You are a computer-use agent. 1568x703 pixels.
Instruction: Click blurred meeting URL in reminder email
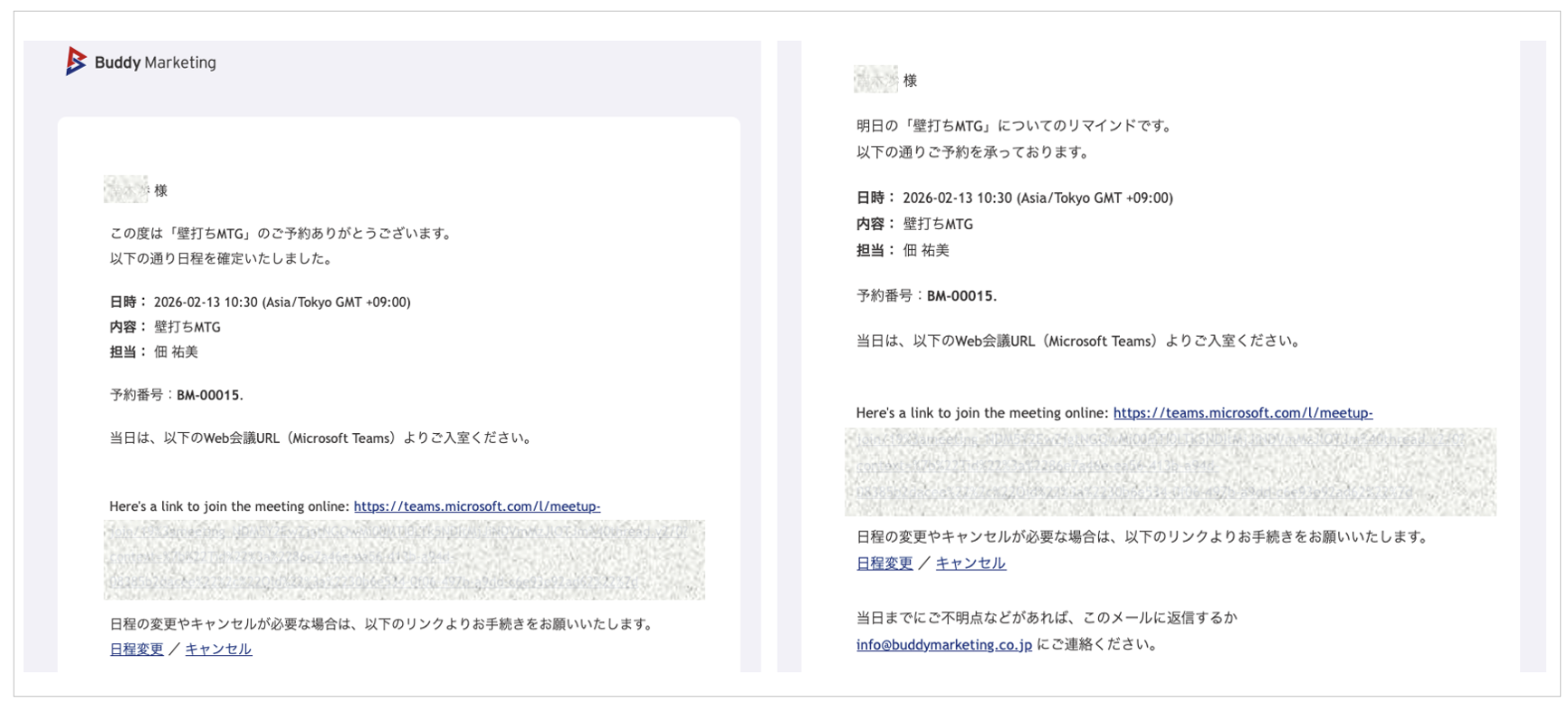(1170, 471)
